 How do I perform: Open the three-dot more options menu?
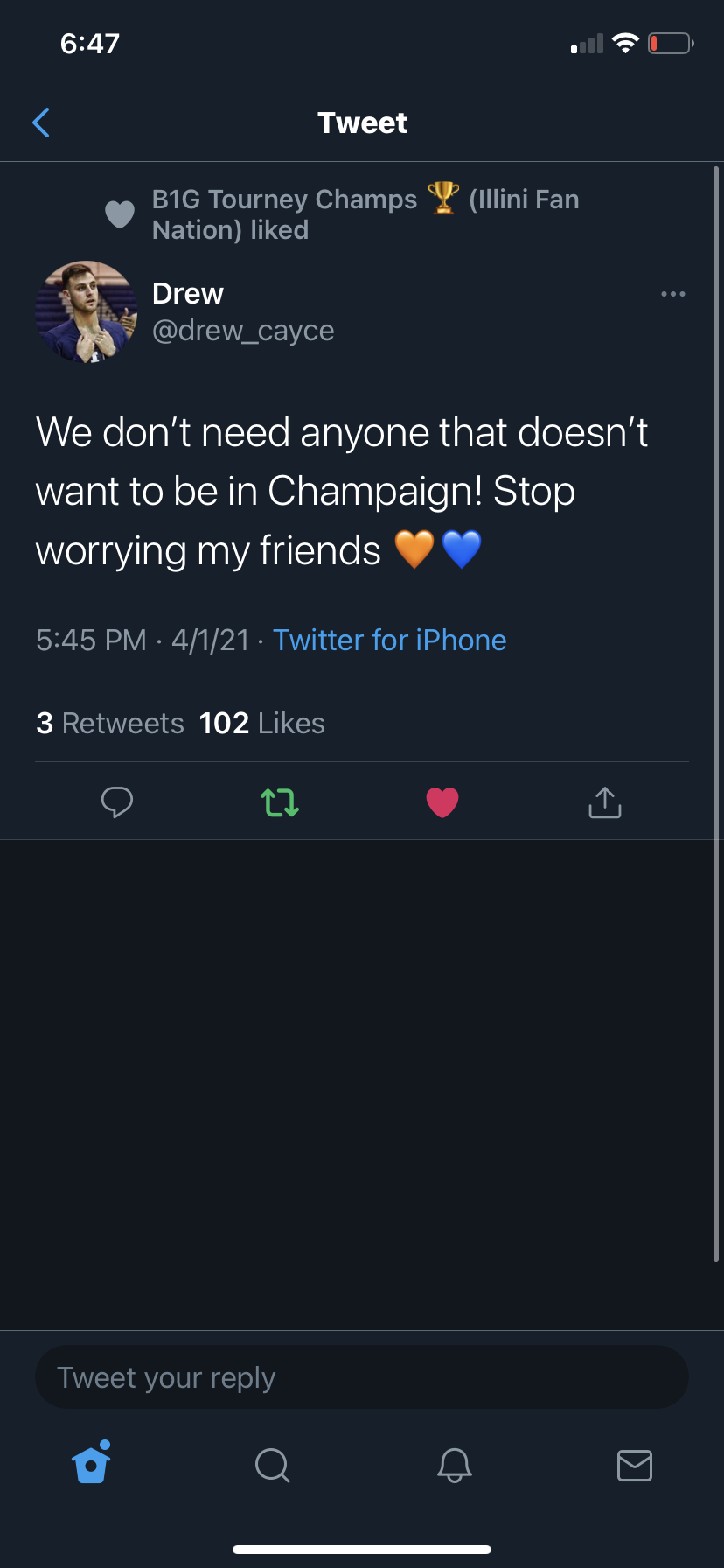(672, 294)
